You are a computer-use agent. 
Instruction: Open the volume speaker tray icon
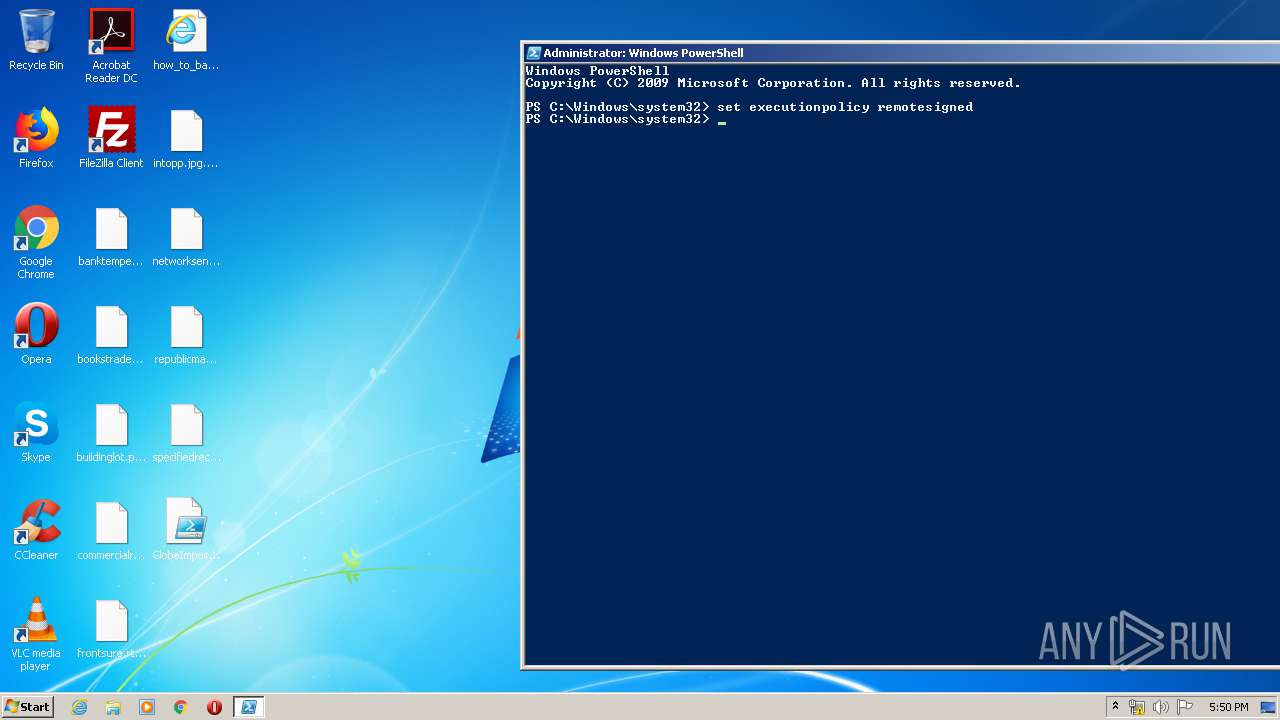pos(1160,707)
